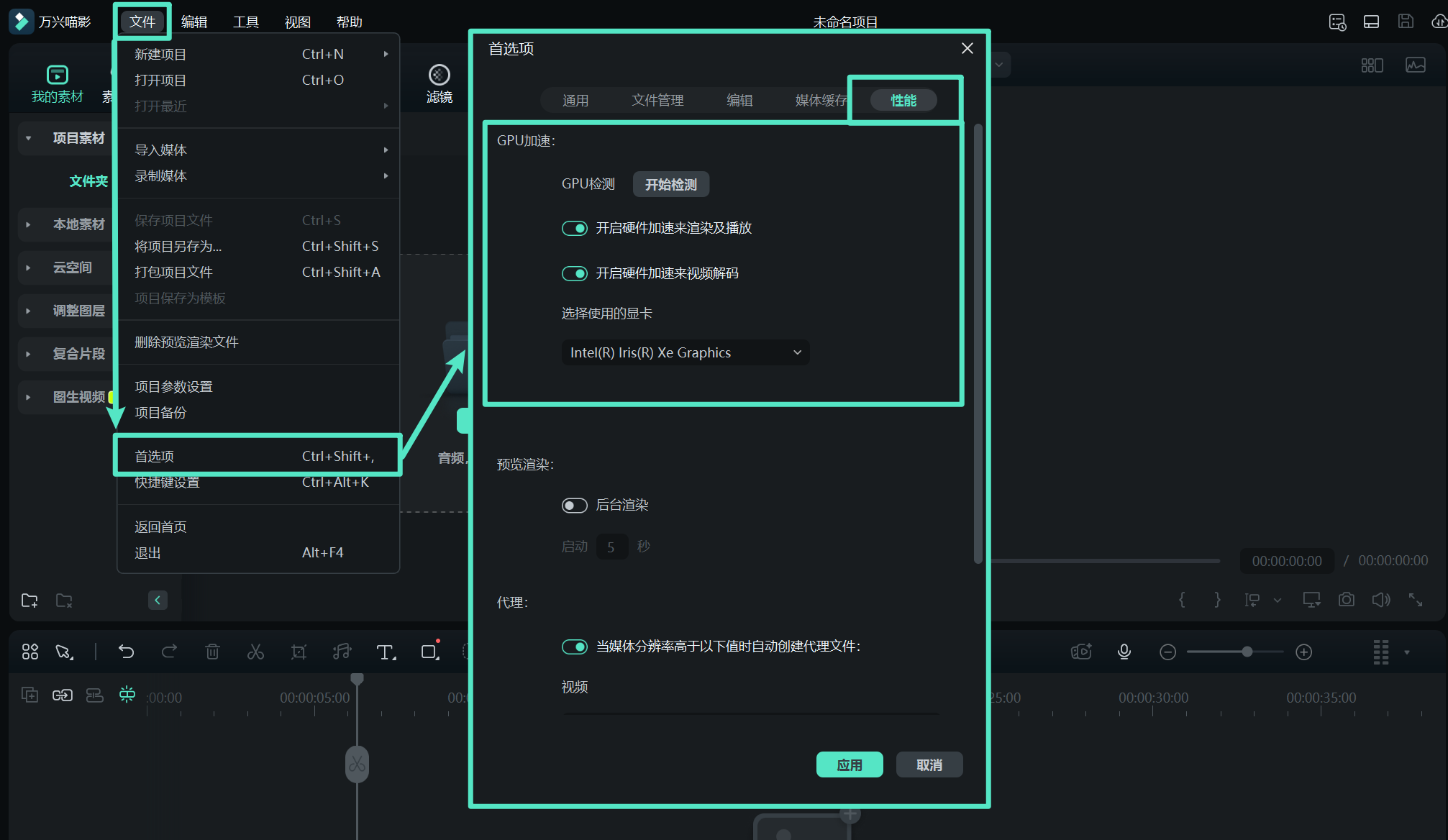Click the voiceover microphone icon

[x=1124, y=652]
